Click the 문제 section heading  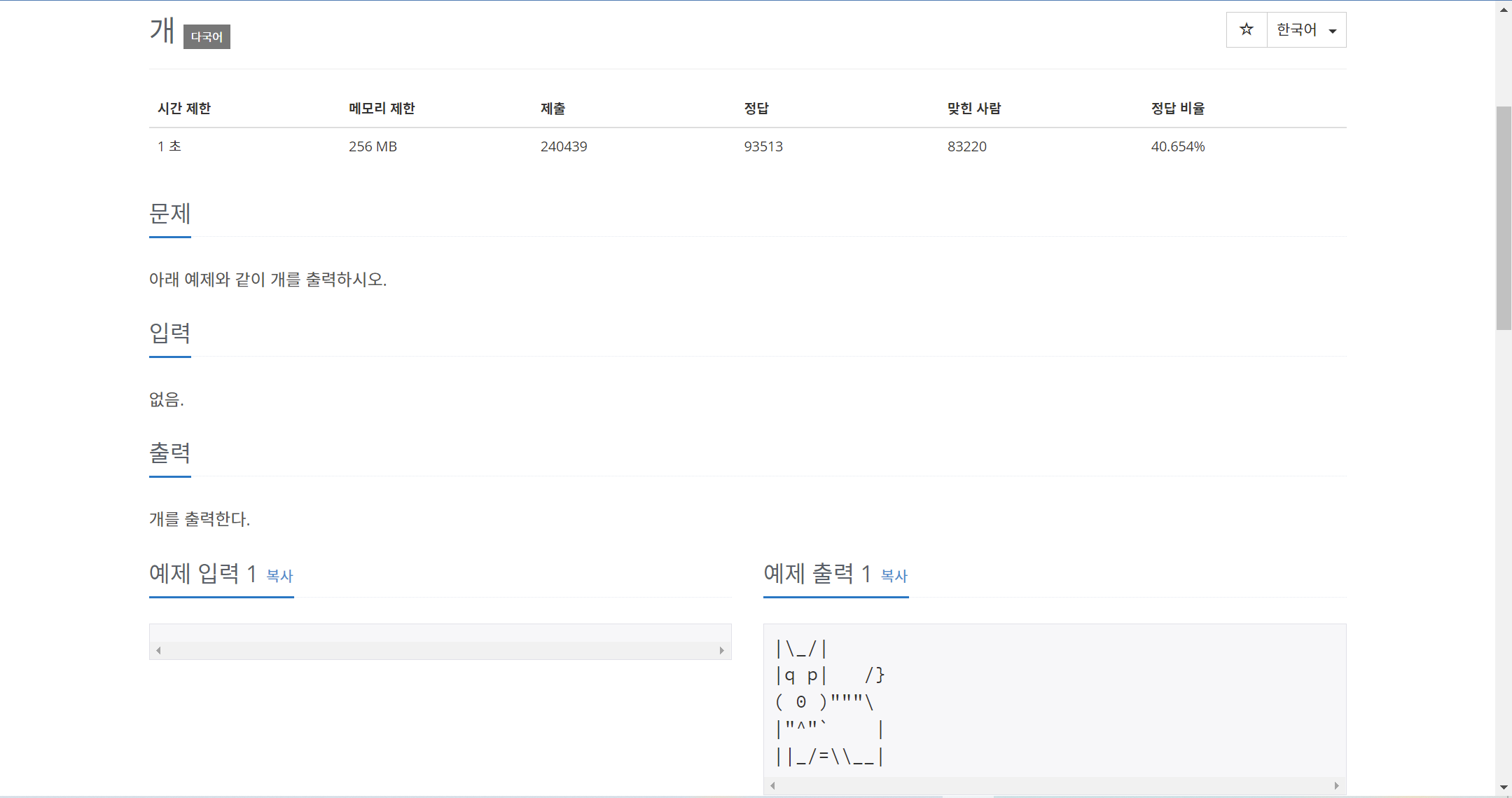169,213
